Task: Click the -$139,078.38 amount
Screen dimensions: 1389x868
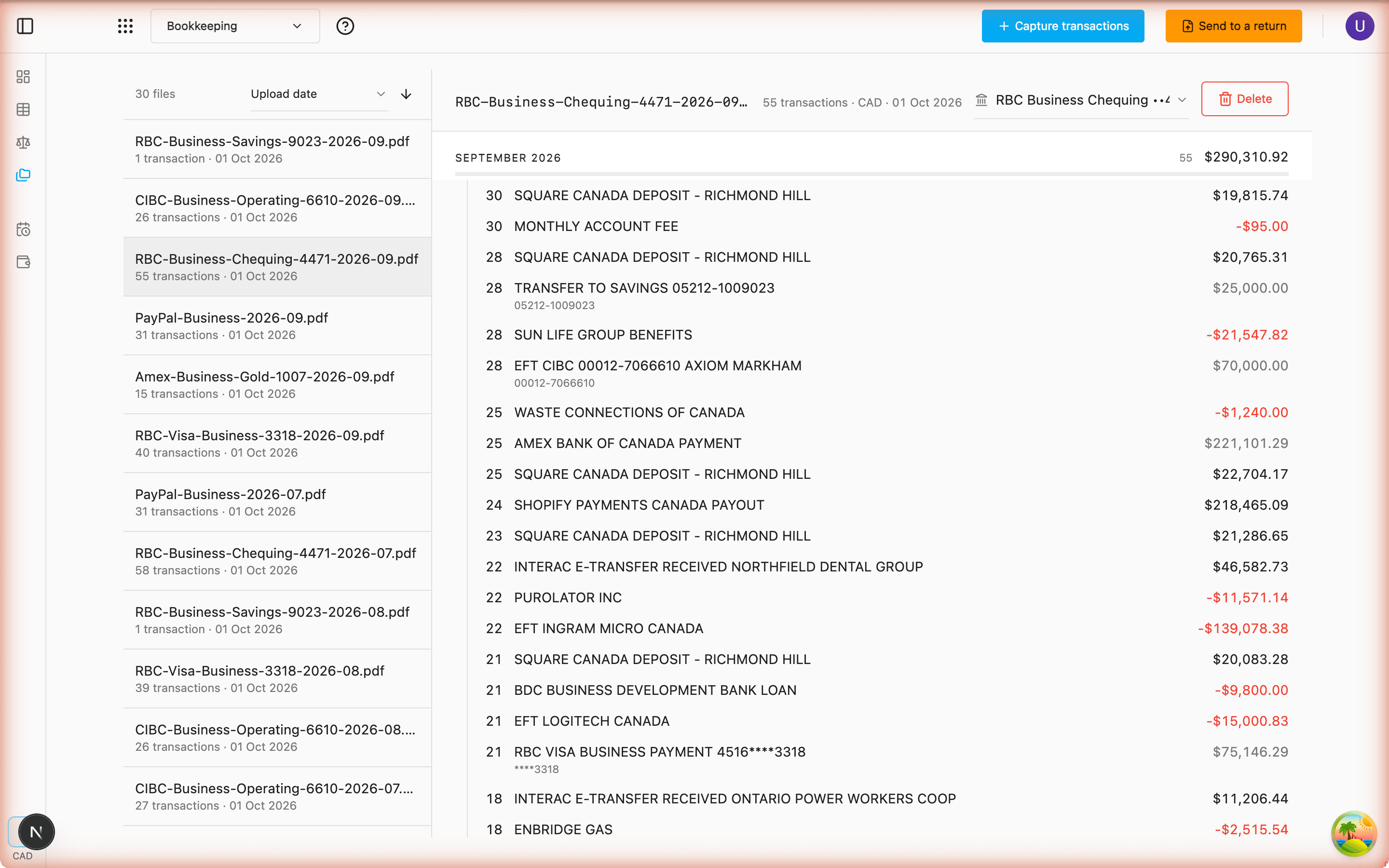Action: 1243,629
